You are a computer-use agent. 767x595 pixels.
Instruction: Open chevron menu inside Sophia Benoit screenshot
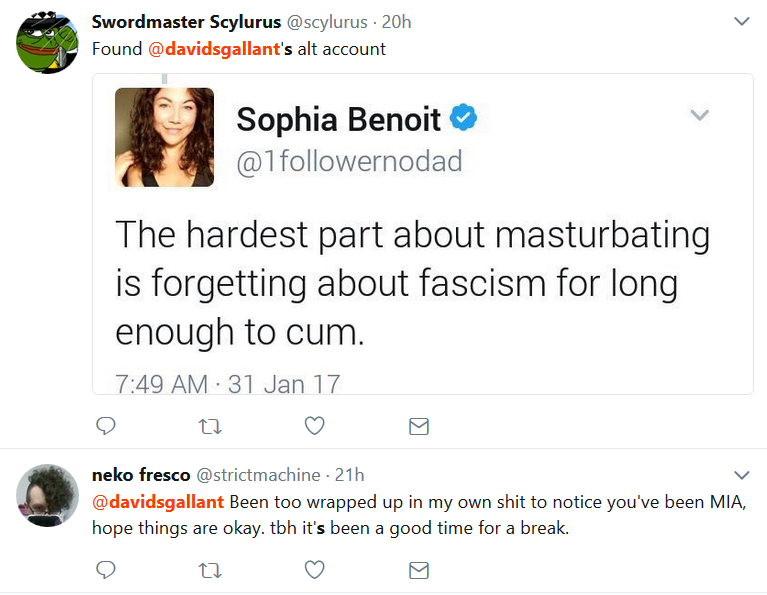coord(699,115)
